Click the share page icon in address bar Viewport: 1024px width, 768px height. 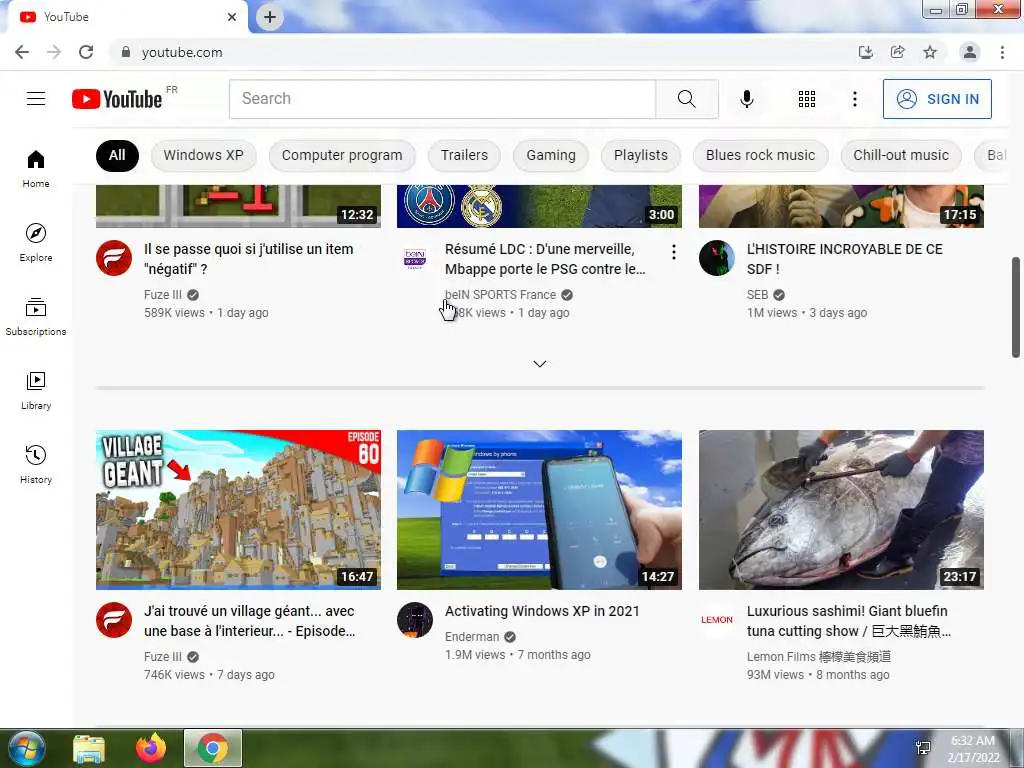pyautogui.click(x=897, y=52)
